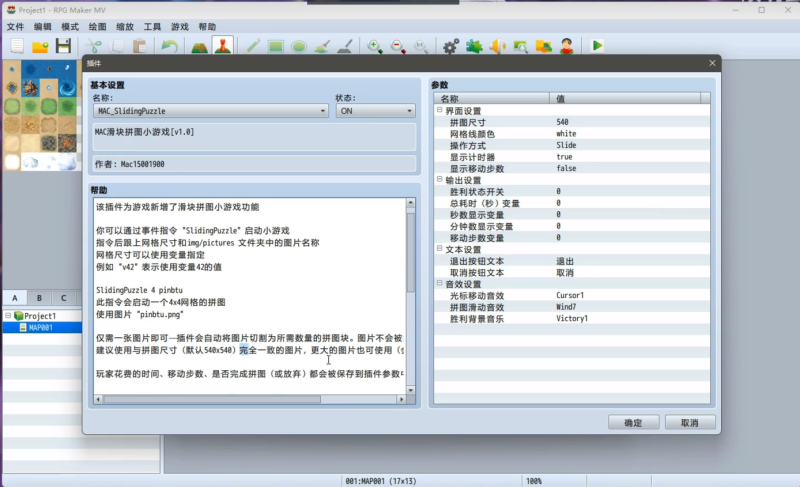
Task: Pick the water whirlpool tile in palette
Action: coord(67,88)
